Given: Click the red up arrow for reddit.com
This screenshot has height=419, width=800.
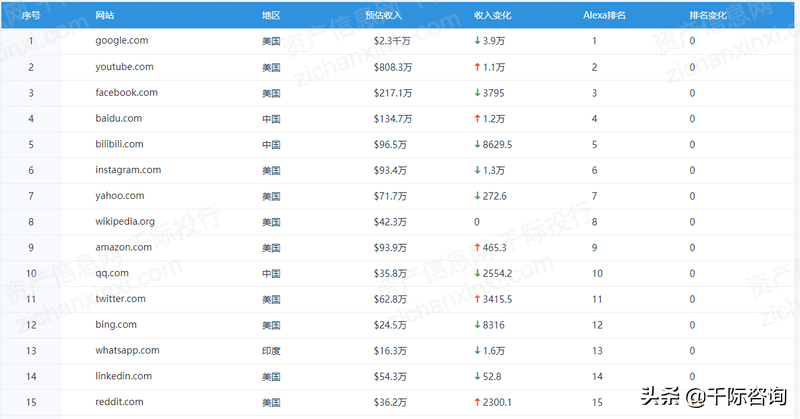Looking at the screenshot, I should coord(477,402).
